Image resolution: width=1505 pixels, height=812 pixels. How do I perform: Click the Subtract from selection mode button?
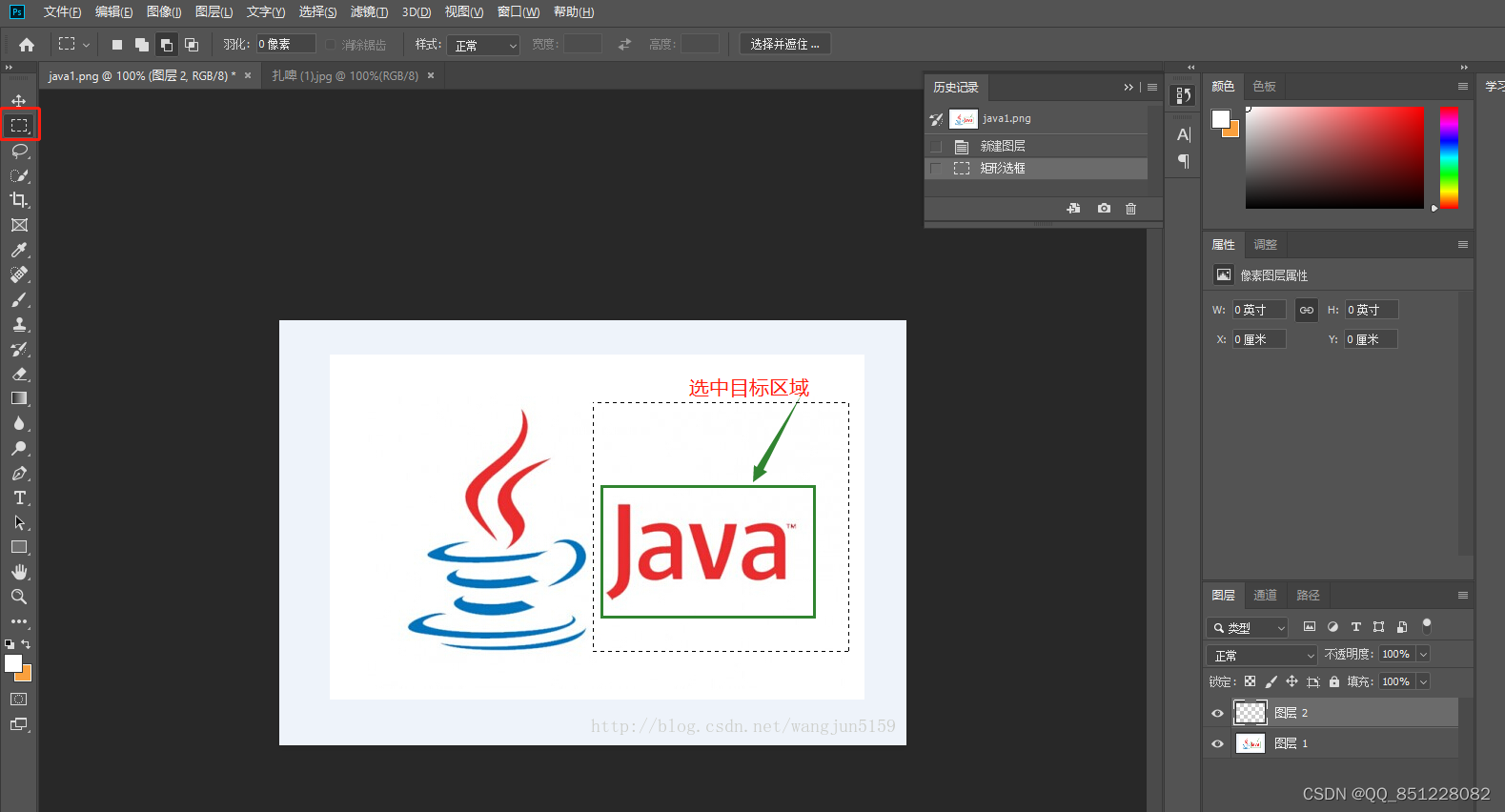tap(166, 45)
